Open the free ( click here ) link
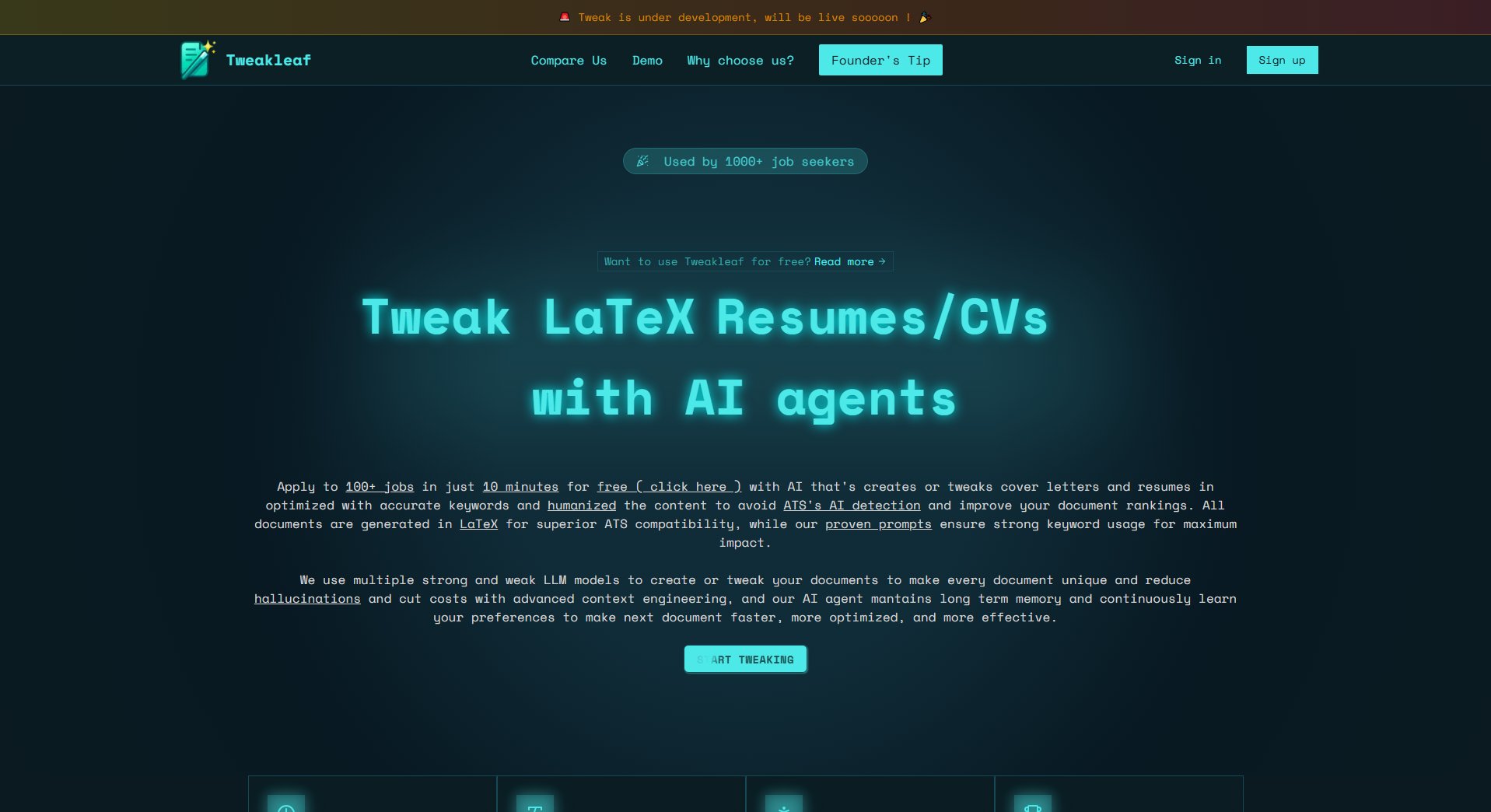 coord(669,486)
